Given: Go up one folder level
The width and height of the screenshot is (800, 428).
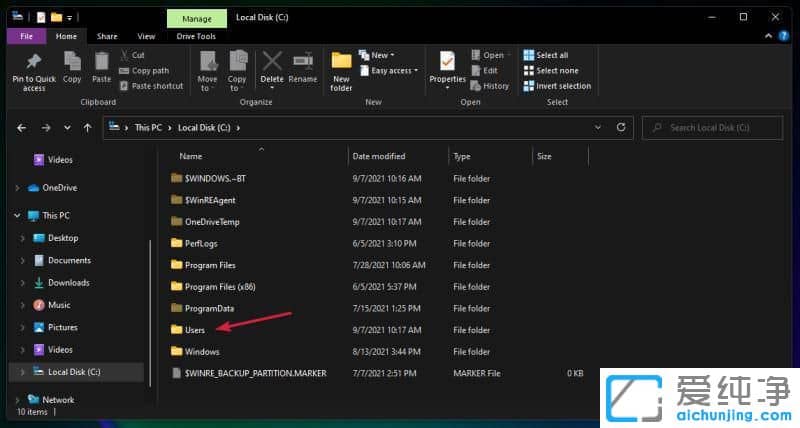Looking at the screenshot, I should pos(88,128).
